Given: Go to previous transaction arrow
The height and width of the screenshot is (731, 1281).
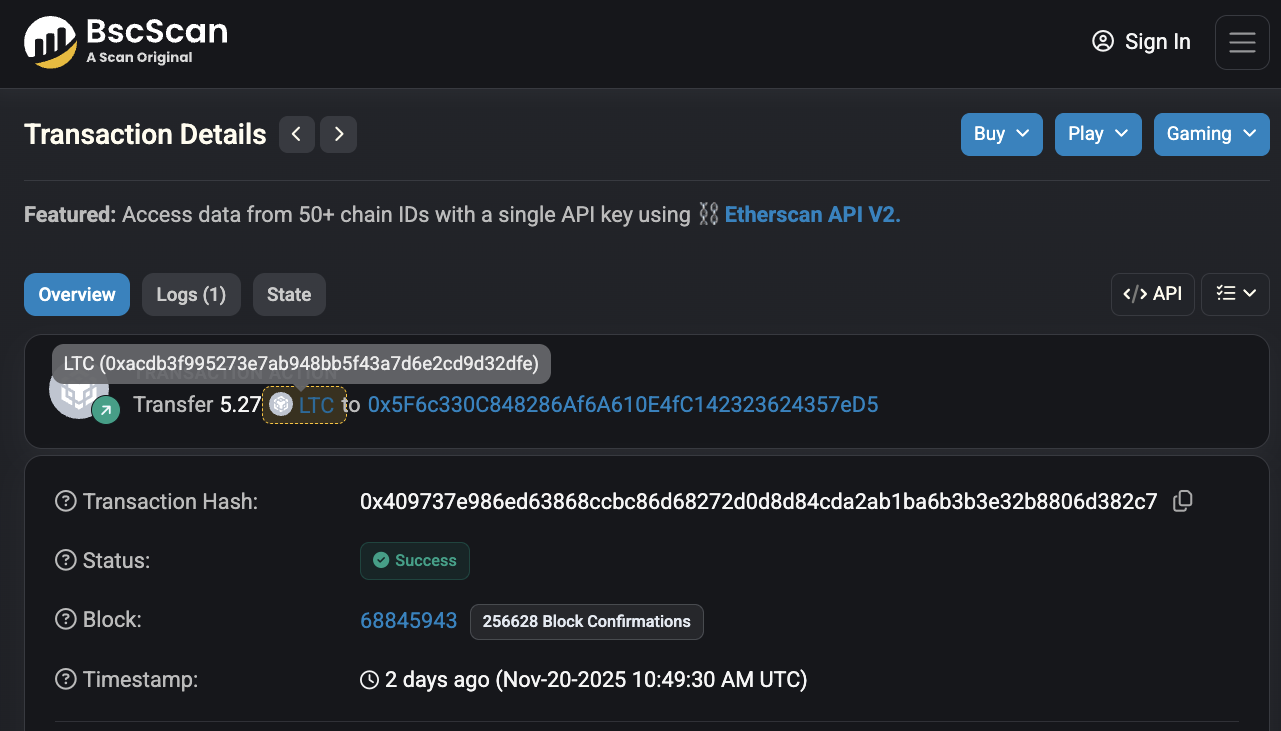Looking at the screenshot, I should click(x=297, y=134).
